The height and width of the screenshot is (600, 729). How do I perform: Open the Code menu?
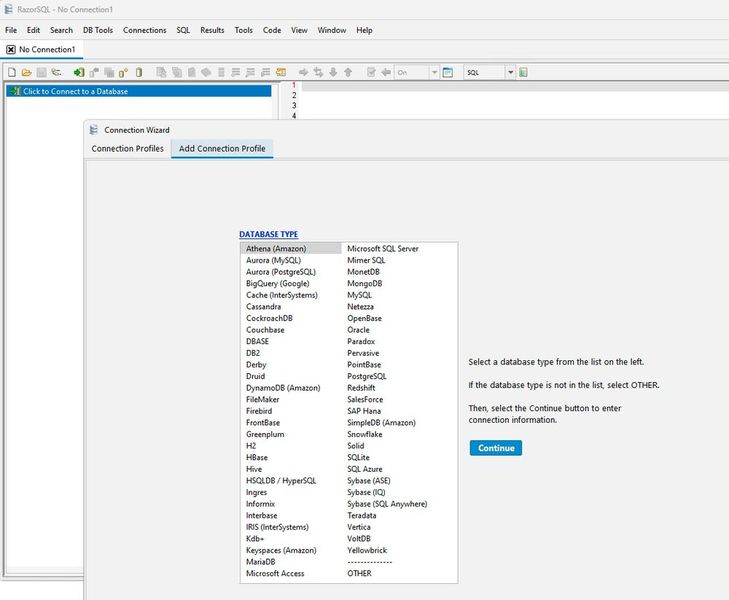tap(272, 30)
